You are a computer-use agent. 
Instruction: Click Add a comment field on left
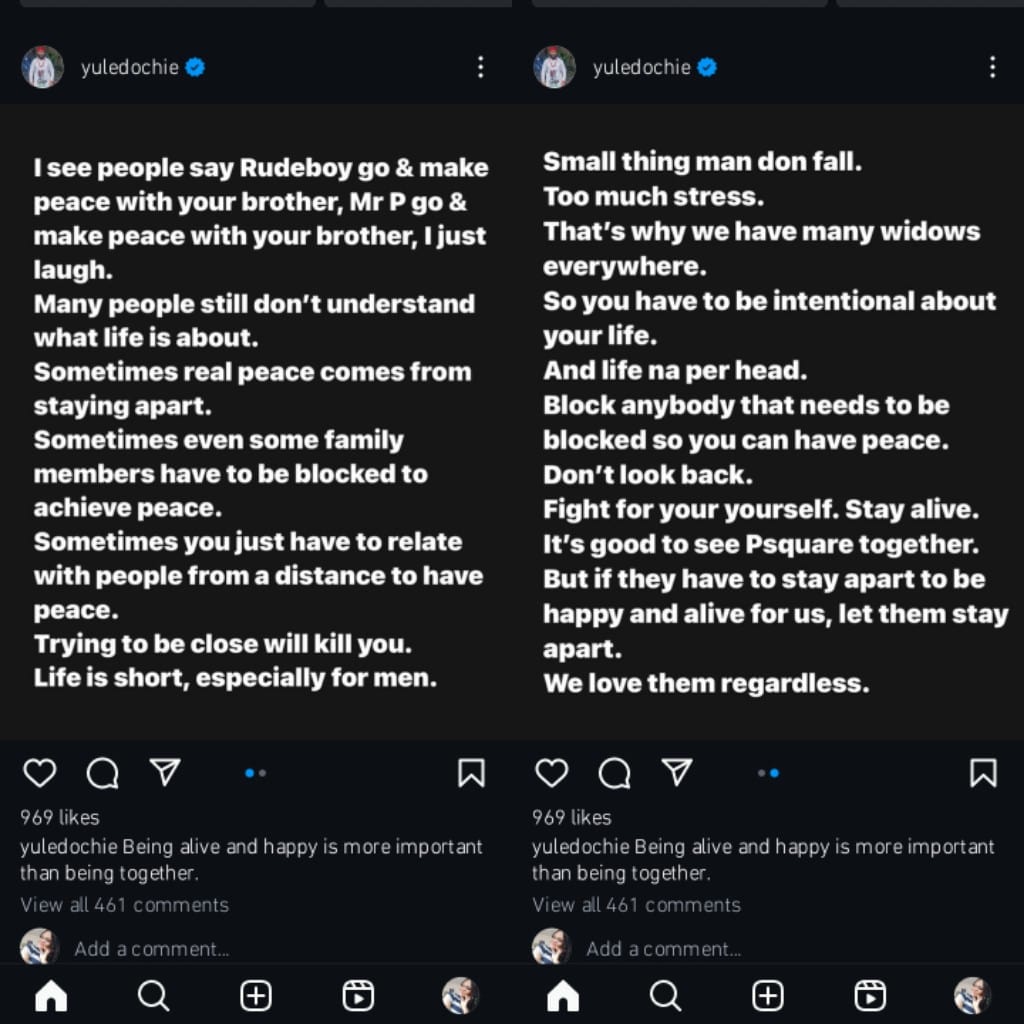click(151, 948)
